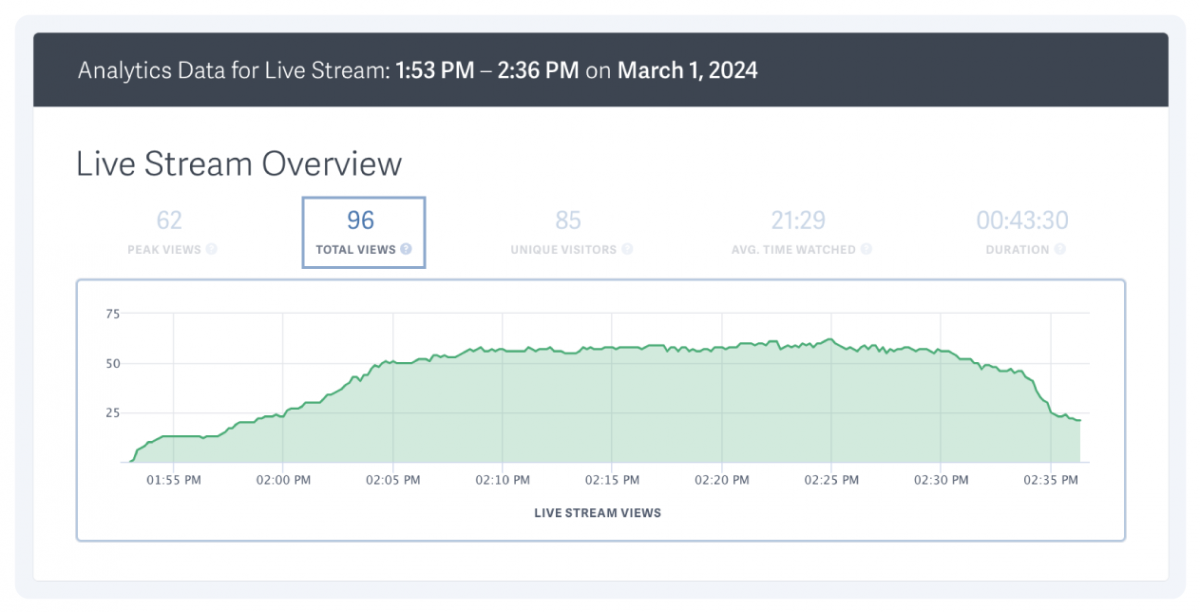Click the 02:10 PM axis label

pyautogui.click(x=502, y=480)
